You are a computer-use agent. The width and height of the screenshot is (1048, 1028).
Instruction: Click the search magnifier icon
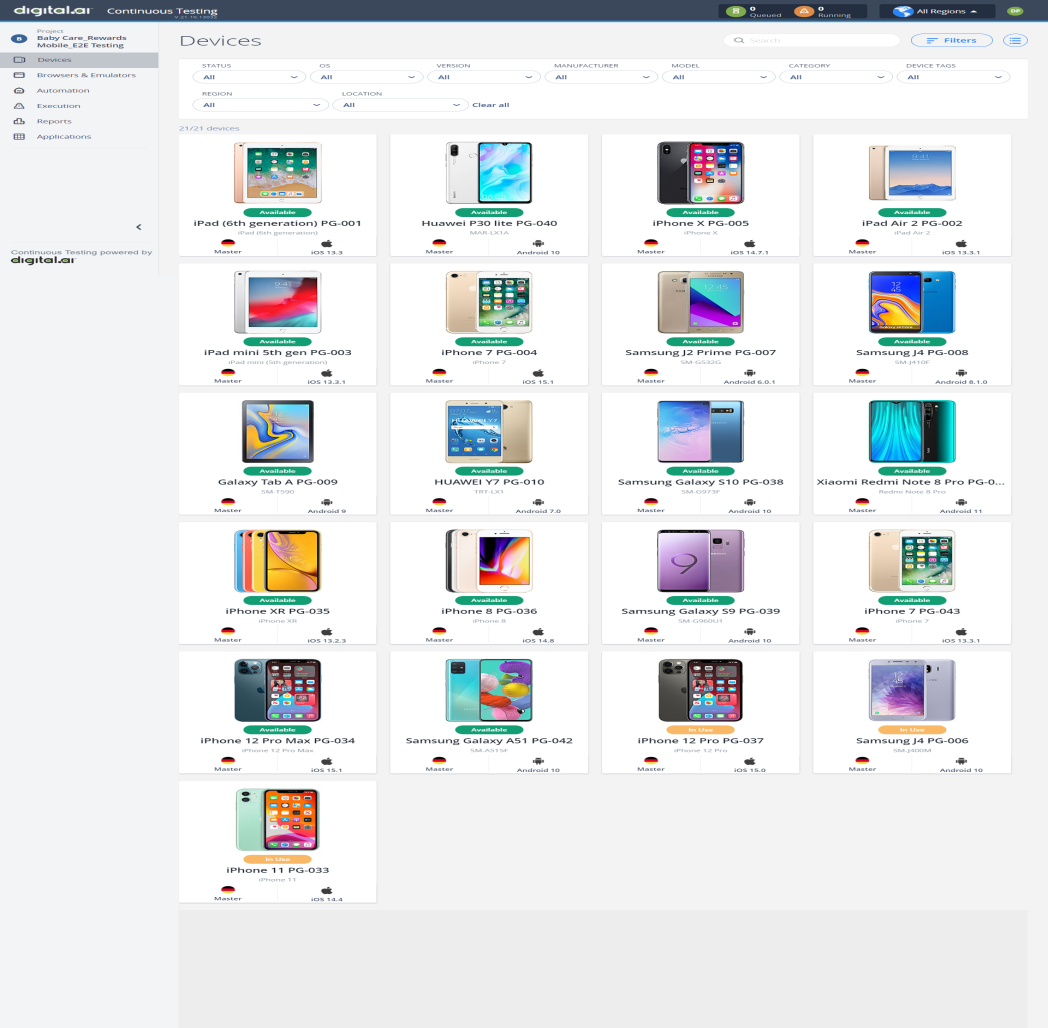tap(739, 41)
